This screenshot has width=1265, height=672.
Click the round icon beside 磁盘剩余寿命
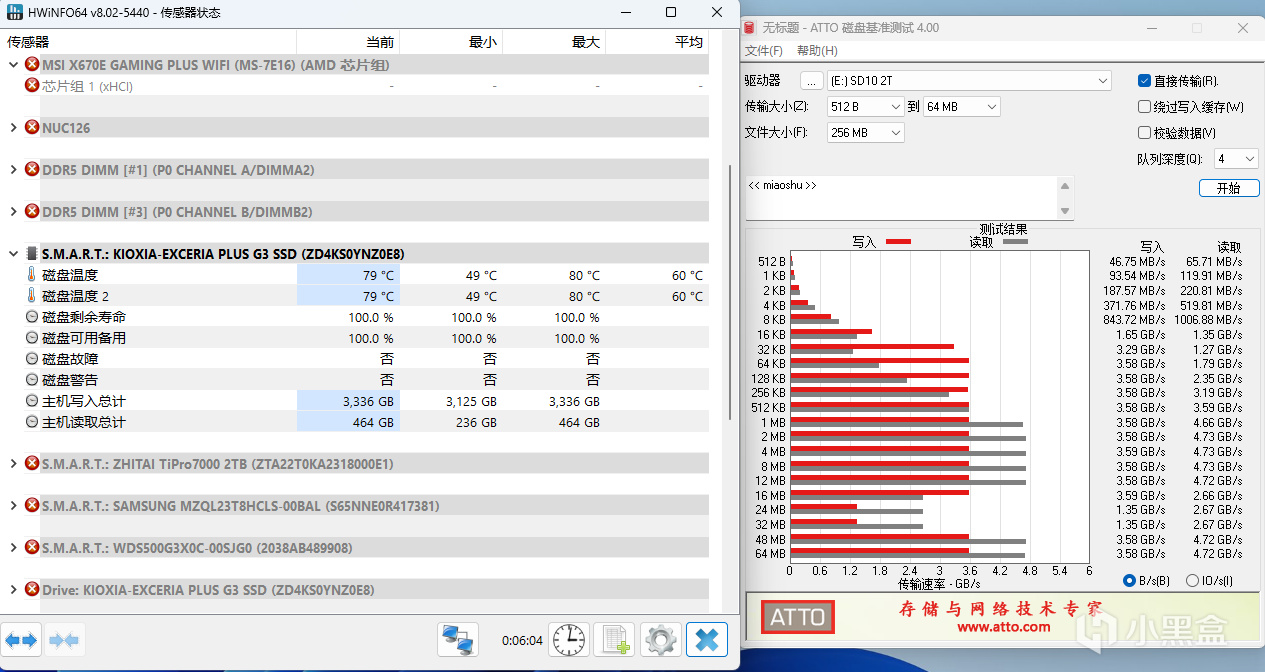tap(32, 317)
